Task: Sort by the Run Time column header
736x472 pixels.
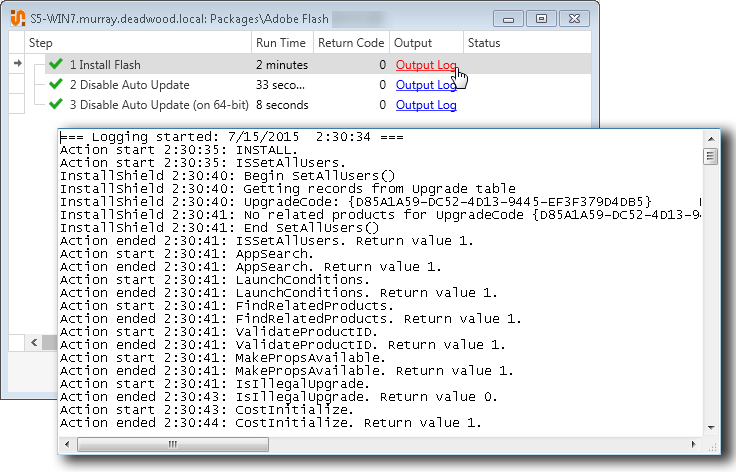Action: coord(281,43)
